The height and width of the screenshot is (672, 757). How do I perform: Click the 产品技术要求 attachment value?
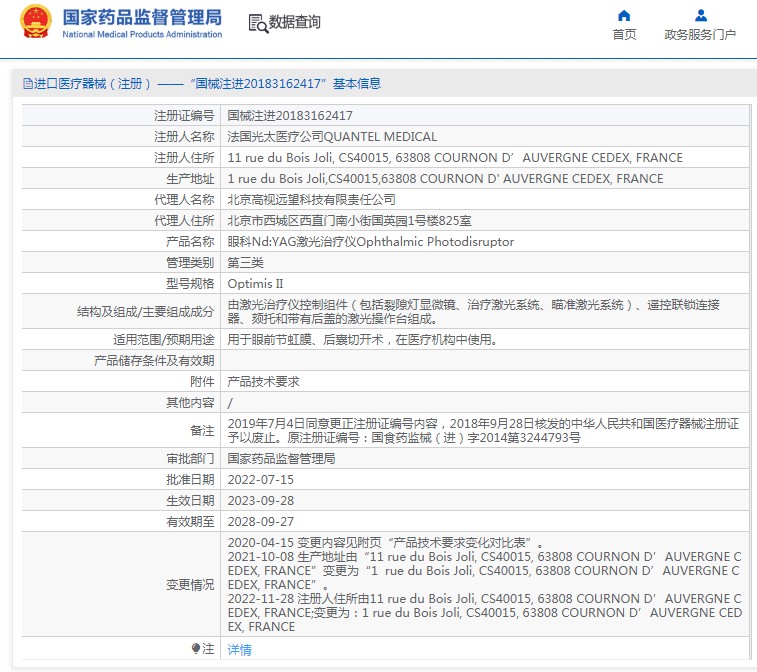click(x=264, y=382)
